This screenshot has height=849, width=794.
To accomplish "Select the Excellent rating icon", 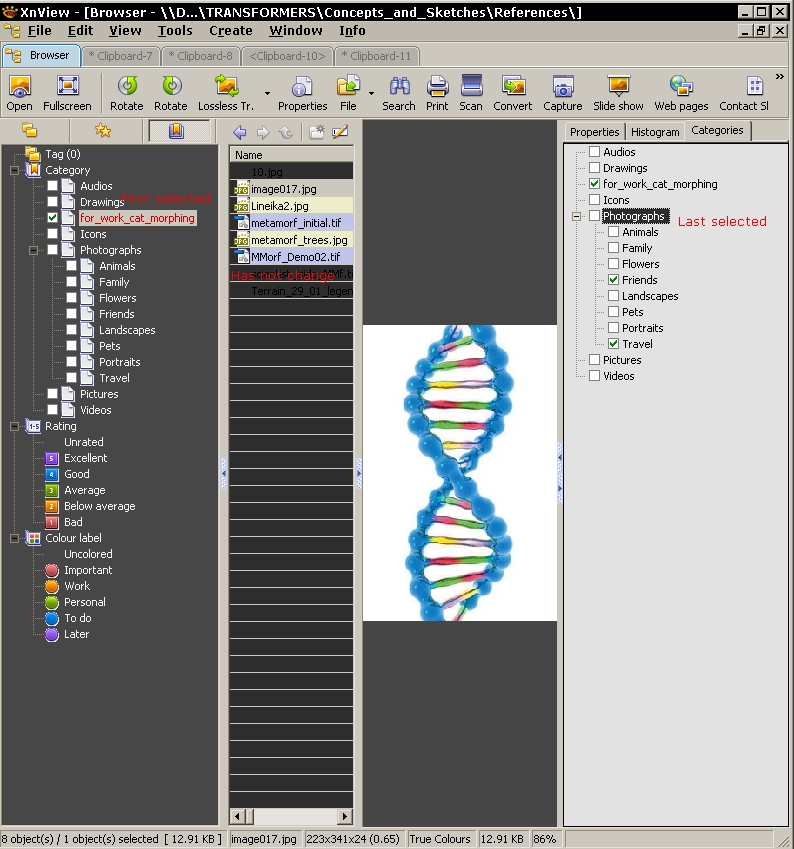I will pos(51,459).
